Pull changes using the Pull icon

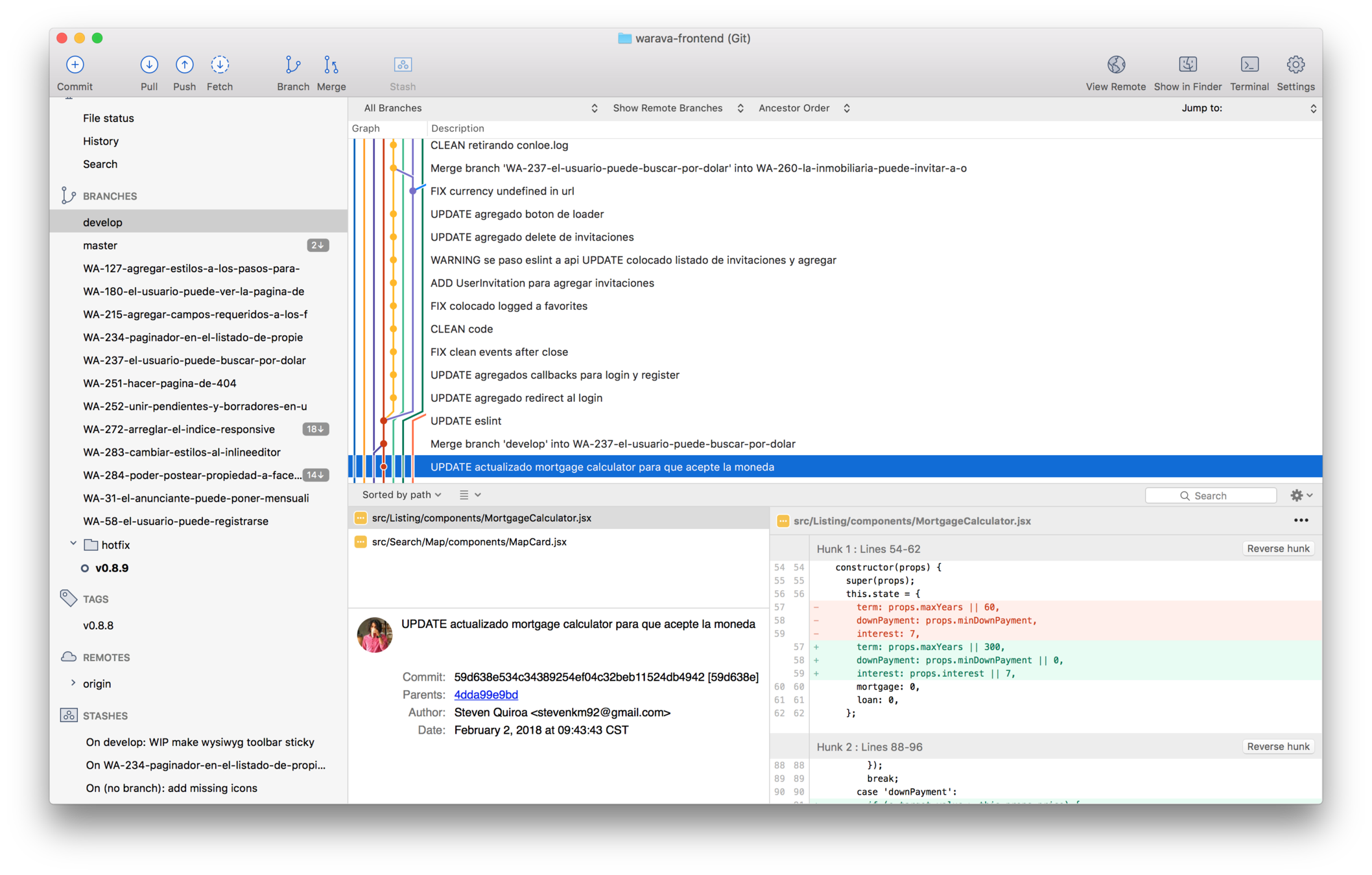pyautogui.click(x=149, y=65)
